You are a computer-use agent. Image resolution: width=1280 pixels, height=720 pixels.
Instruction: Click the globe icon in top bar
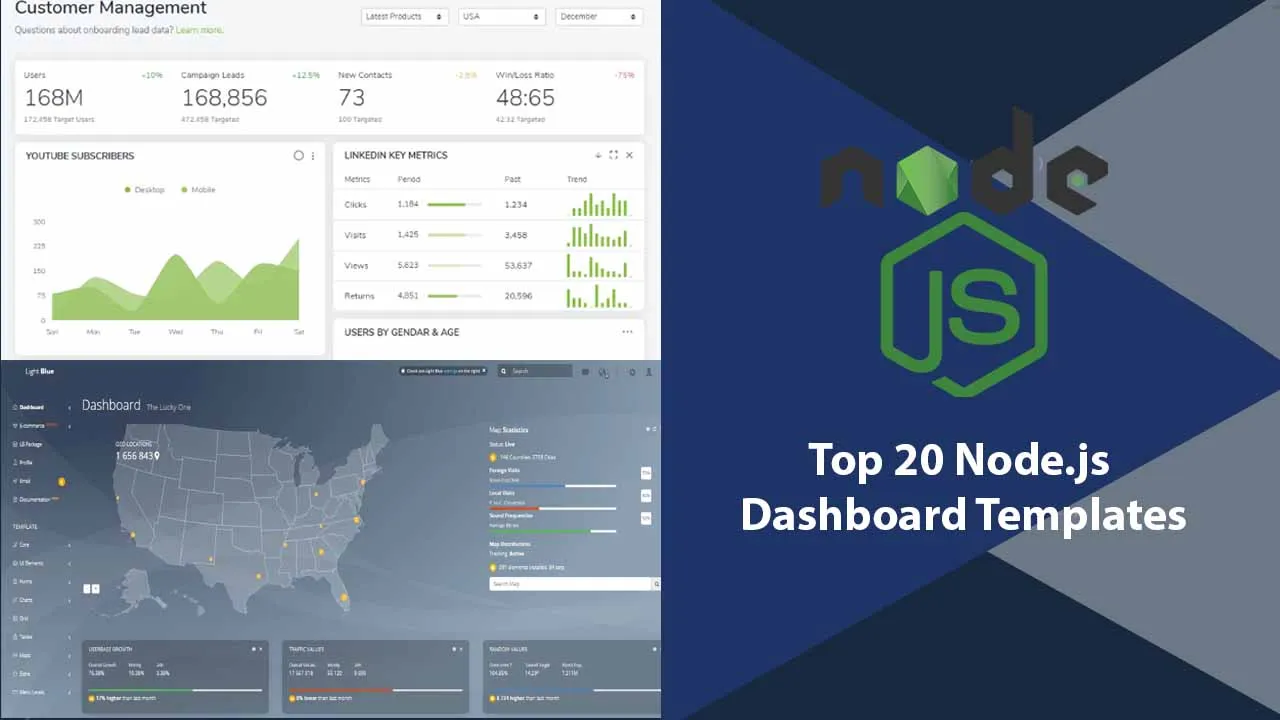click(x=603, y=372)
